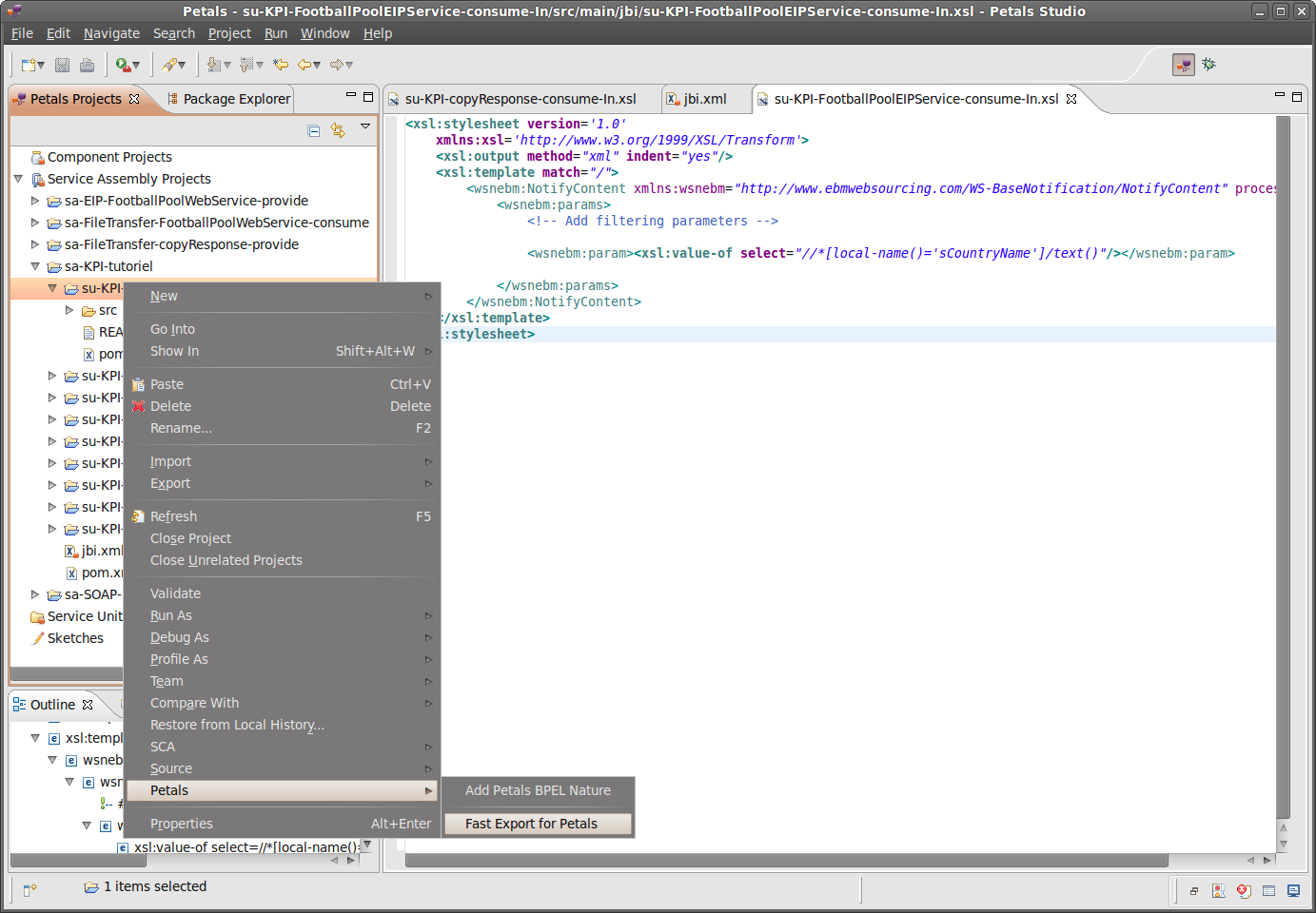Click Fast Export for Petals

[x=531, y=824]
